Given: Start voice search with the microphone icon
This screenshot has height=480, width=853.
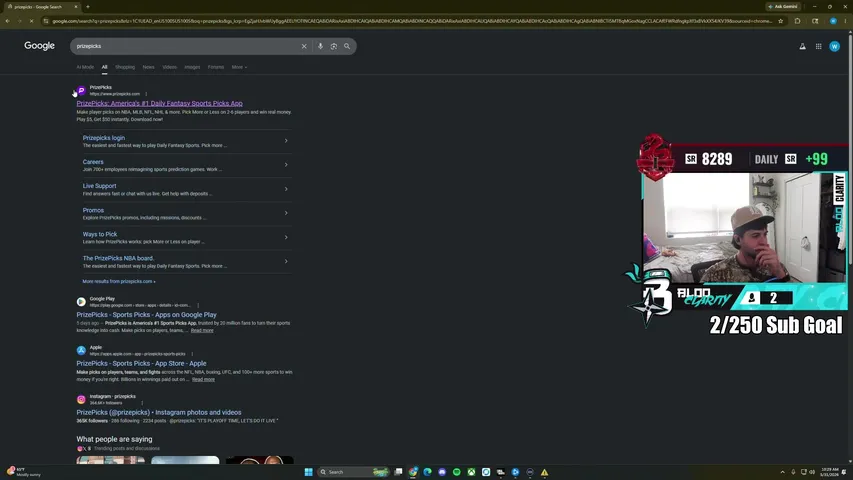Looking at the screenshot, I should 320,46.
